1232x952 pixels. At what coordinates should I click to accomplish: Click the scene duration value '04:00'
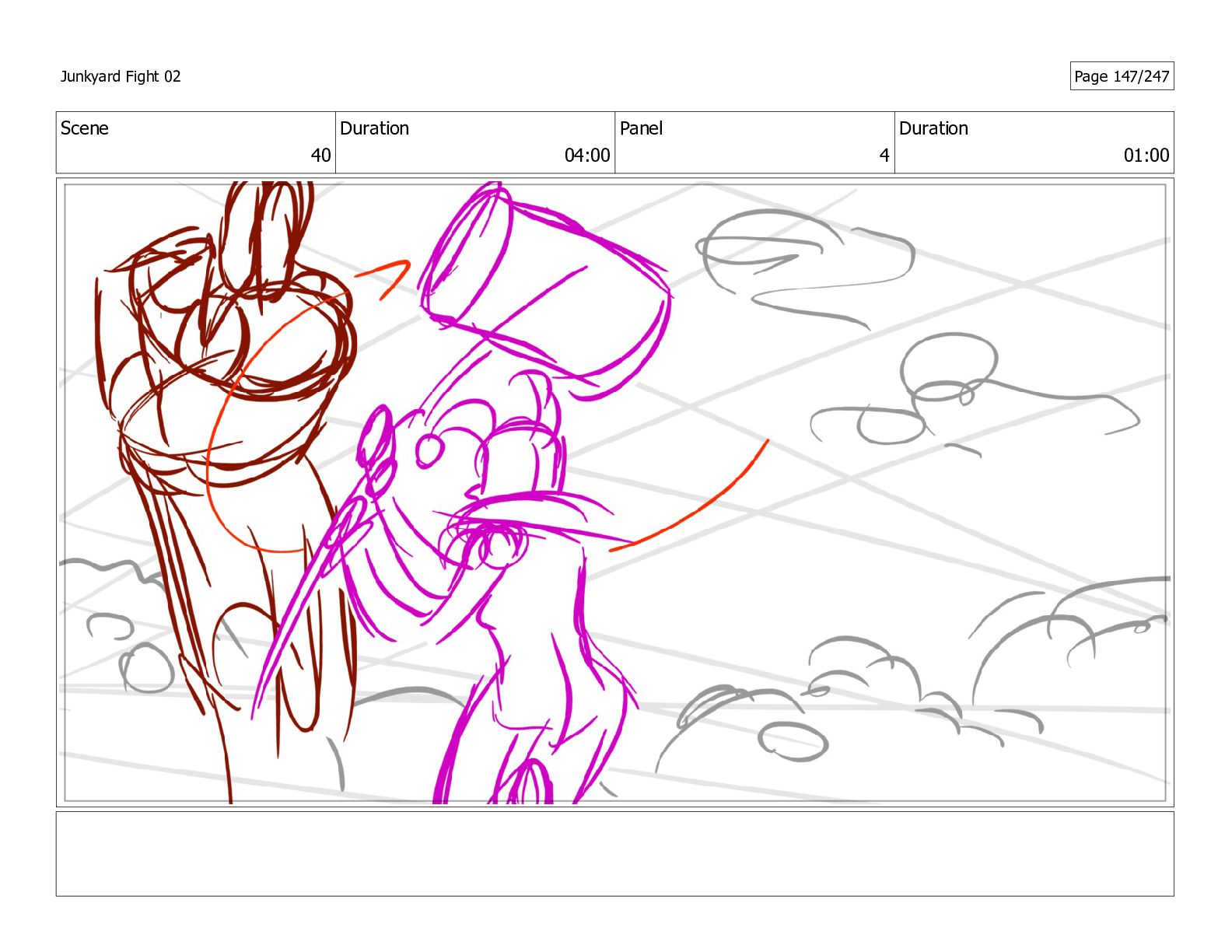587,156
